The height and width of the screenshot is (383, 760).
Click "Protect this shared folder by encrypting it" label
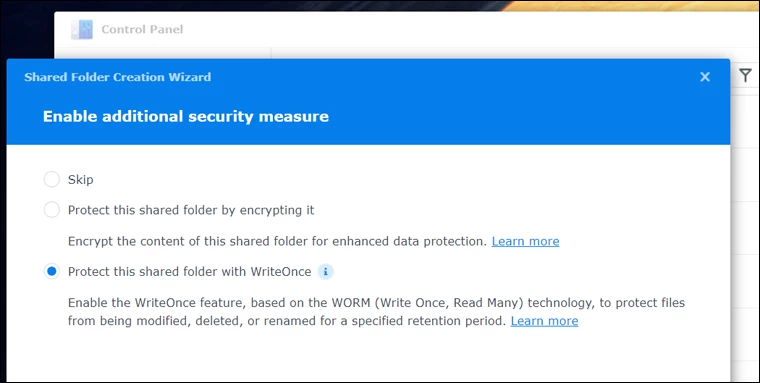click(x=191, y=210)
